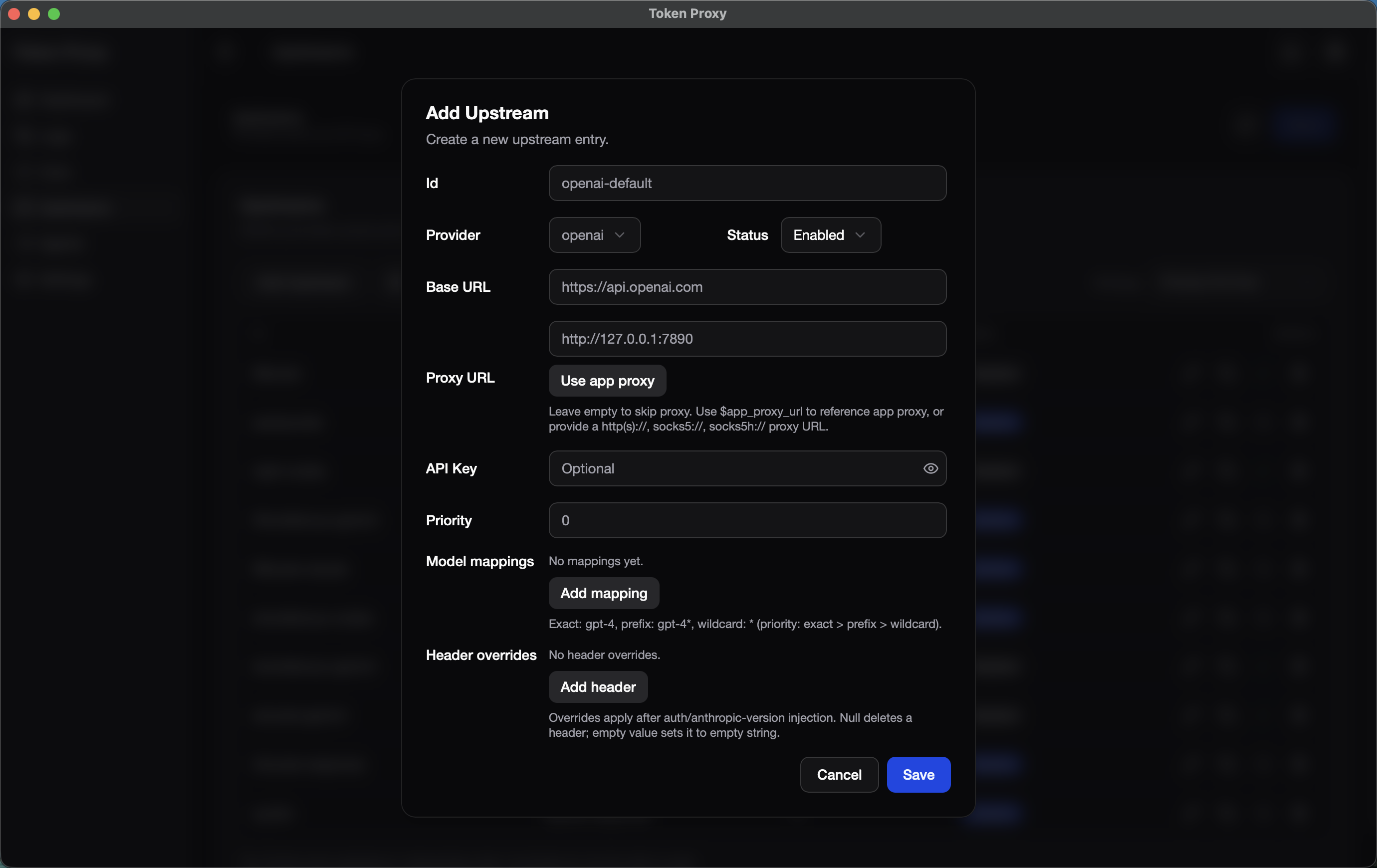Open the Status dropdown showing Enabled

tap(830, 235)
